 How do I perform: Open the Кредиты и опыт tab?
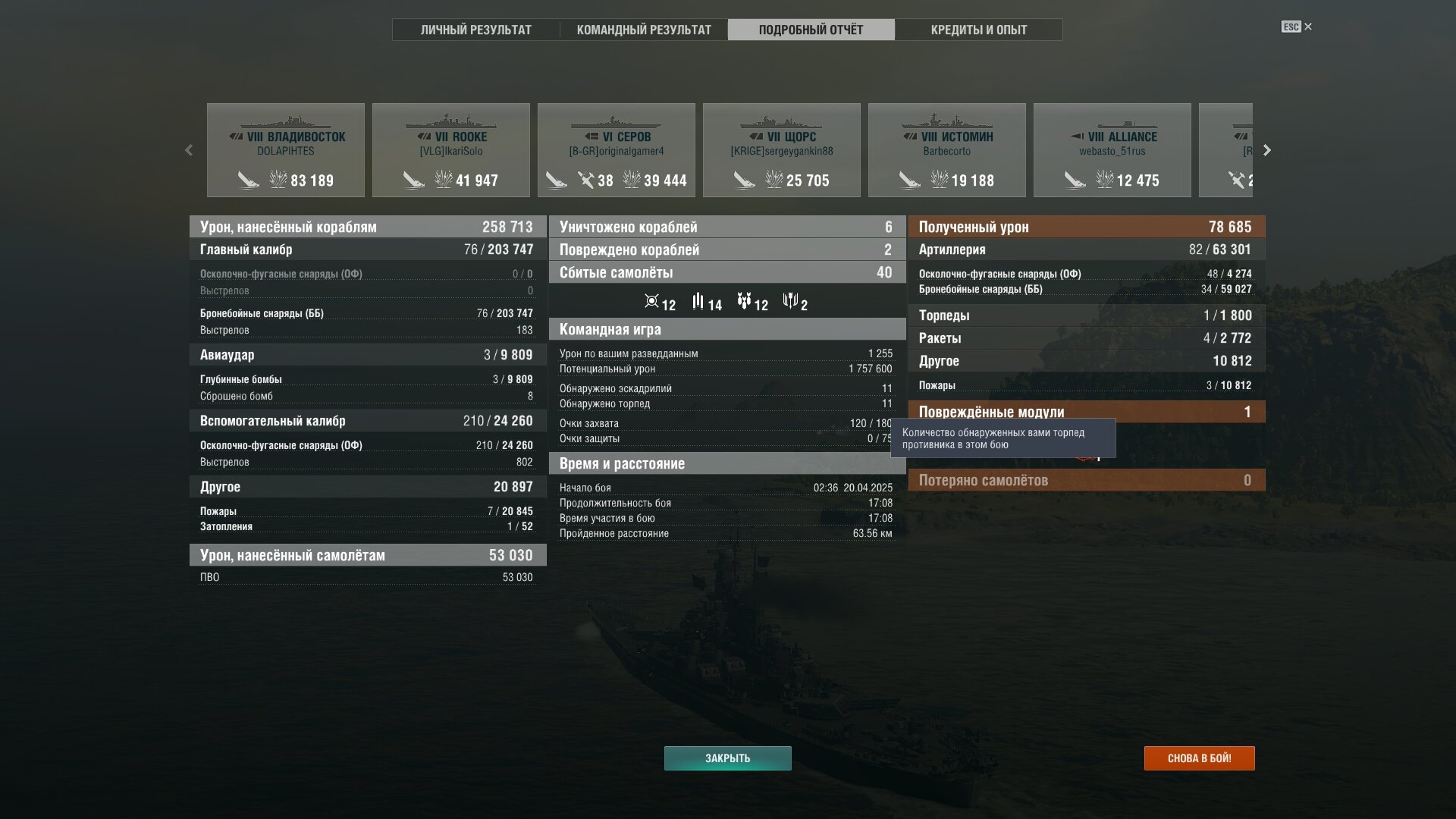[x=978, y=30]
